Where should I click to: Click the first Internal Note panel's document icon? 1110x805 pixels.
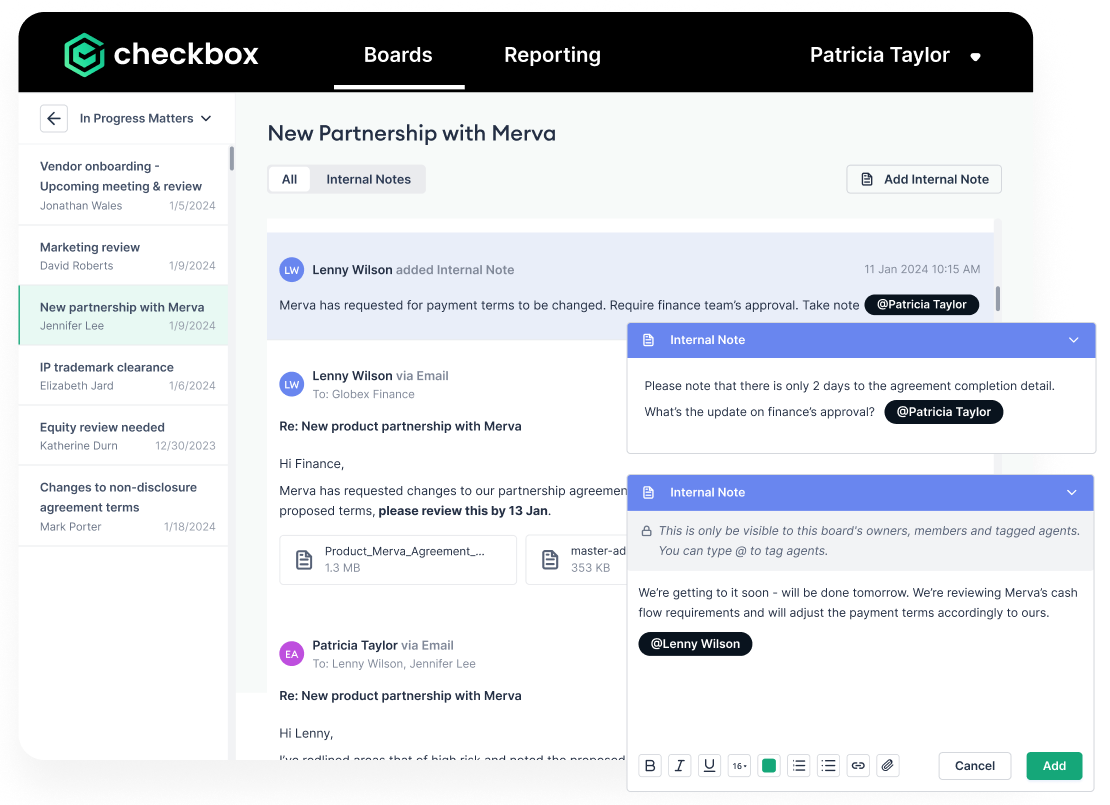click(648, 340)
